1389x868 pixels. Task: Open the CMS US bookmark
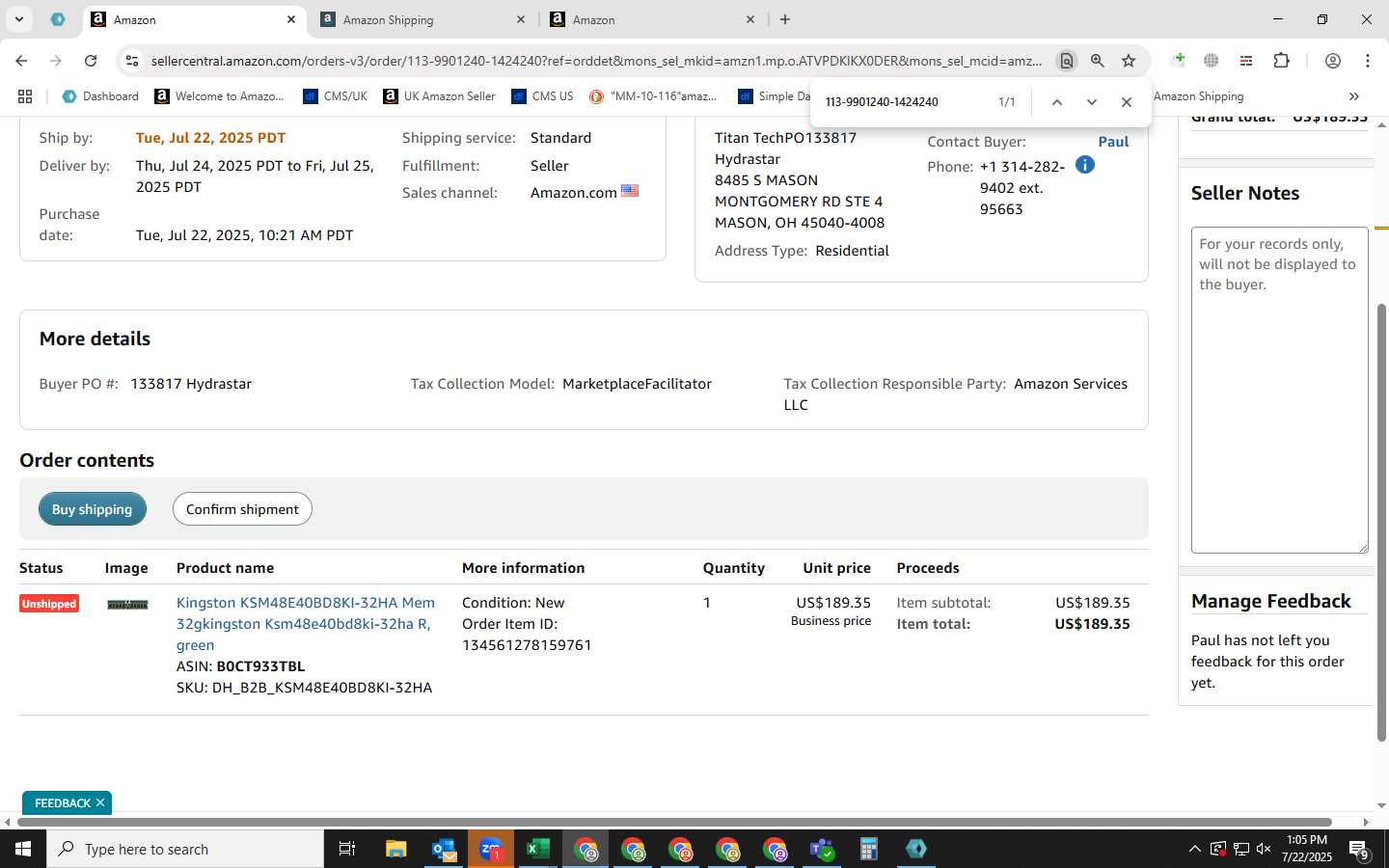(543, 96)
